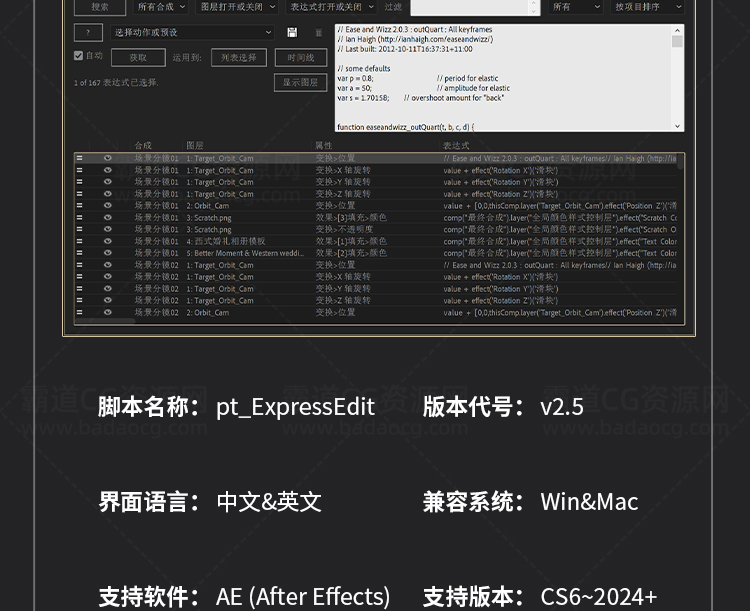750x611 pixels.
Task: Toggle eye icon on 场景分镜01 Target_Orbit_Cam 变换>位置 row
Action: pos(108,158)
